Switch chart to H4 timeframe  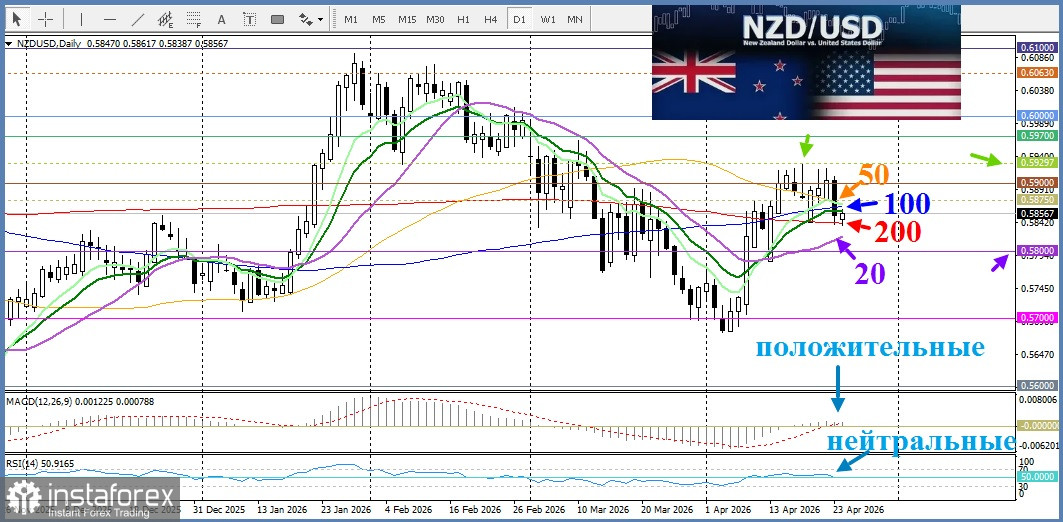pyautogui.click(x=491, y=19)
